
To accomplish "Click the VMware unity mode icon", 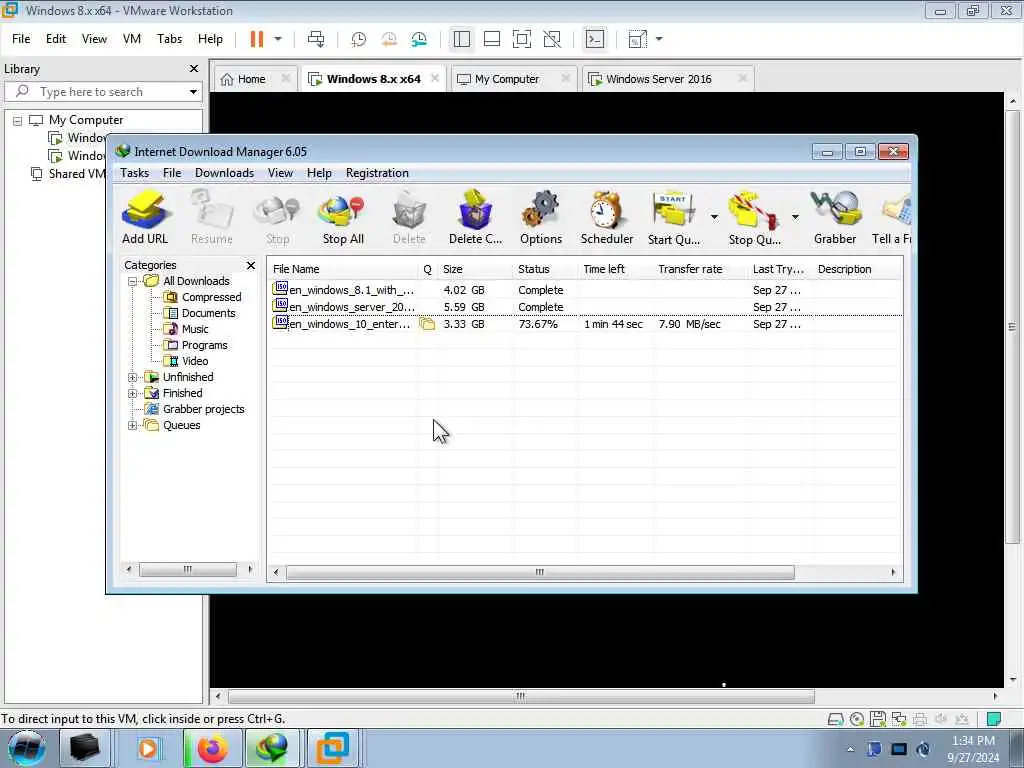I will [552, 39].
